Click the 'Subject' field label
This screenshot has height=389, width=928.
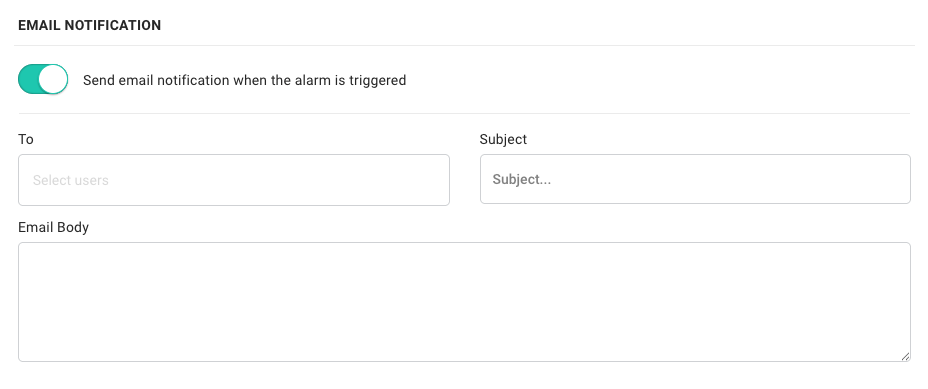503,140
